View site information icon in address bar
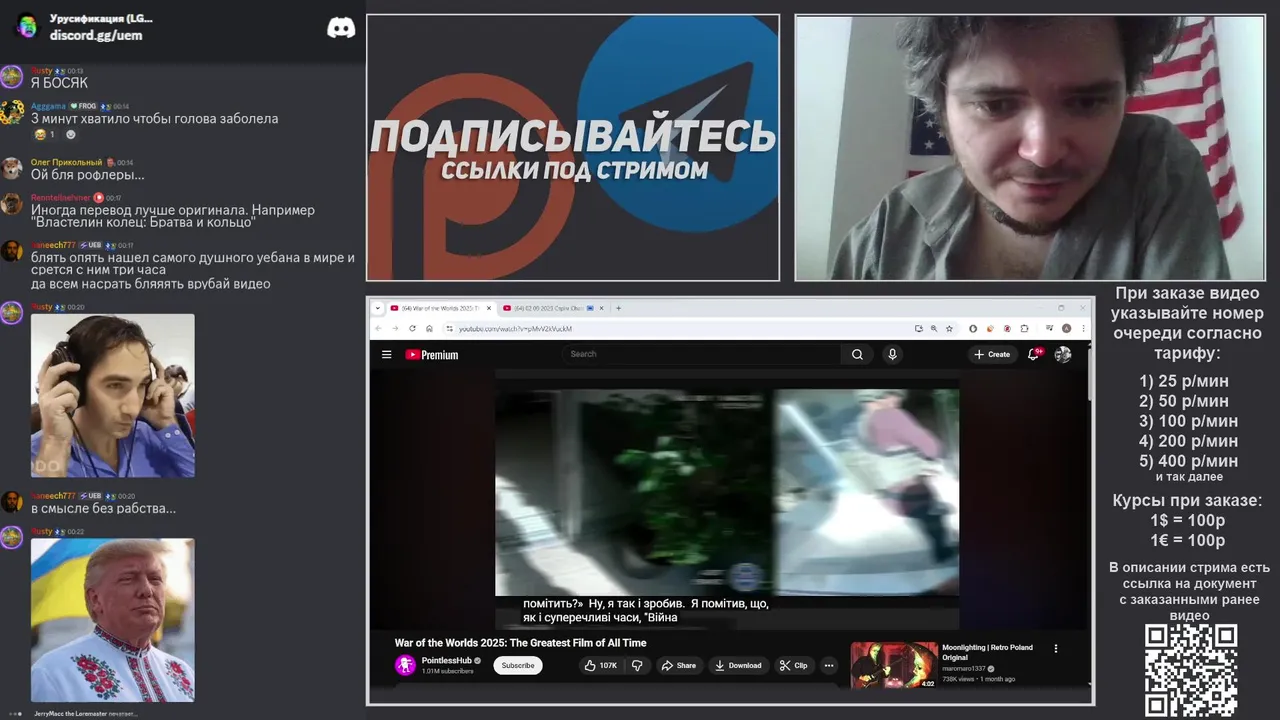 449,328
